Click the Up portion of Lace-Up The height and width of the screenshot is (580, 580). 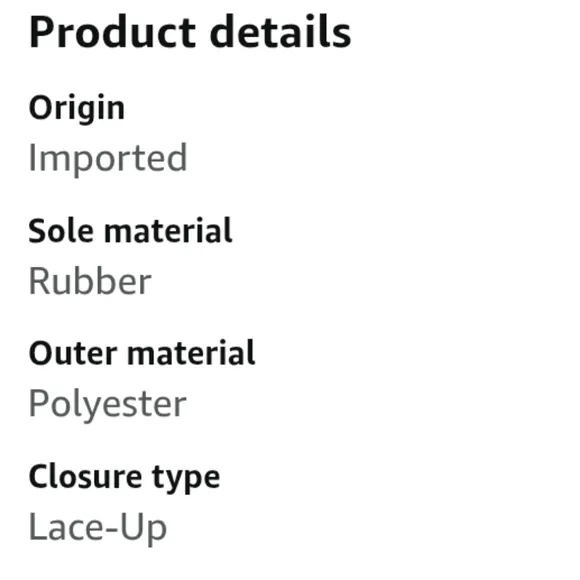pos(143,530)
